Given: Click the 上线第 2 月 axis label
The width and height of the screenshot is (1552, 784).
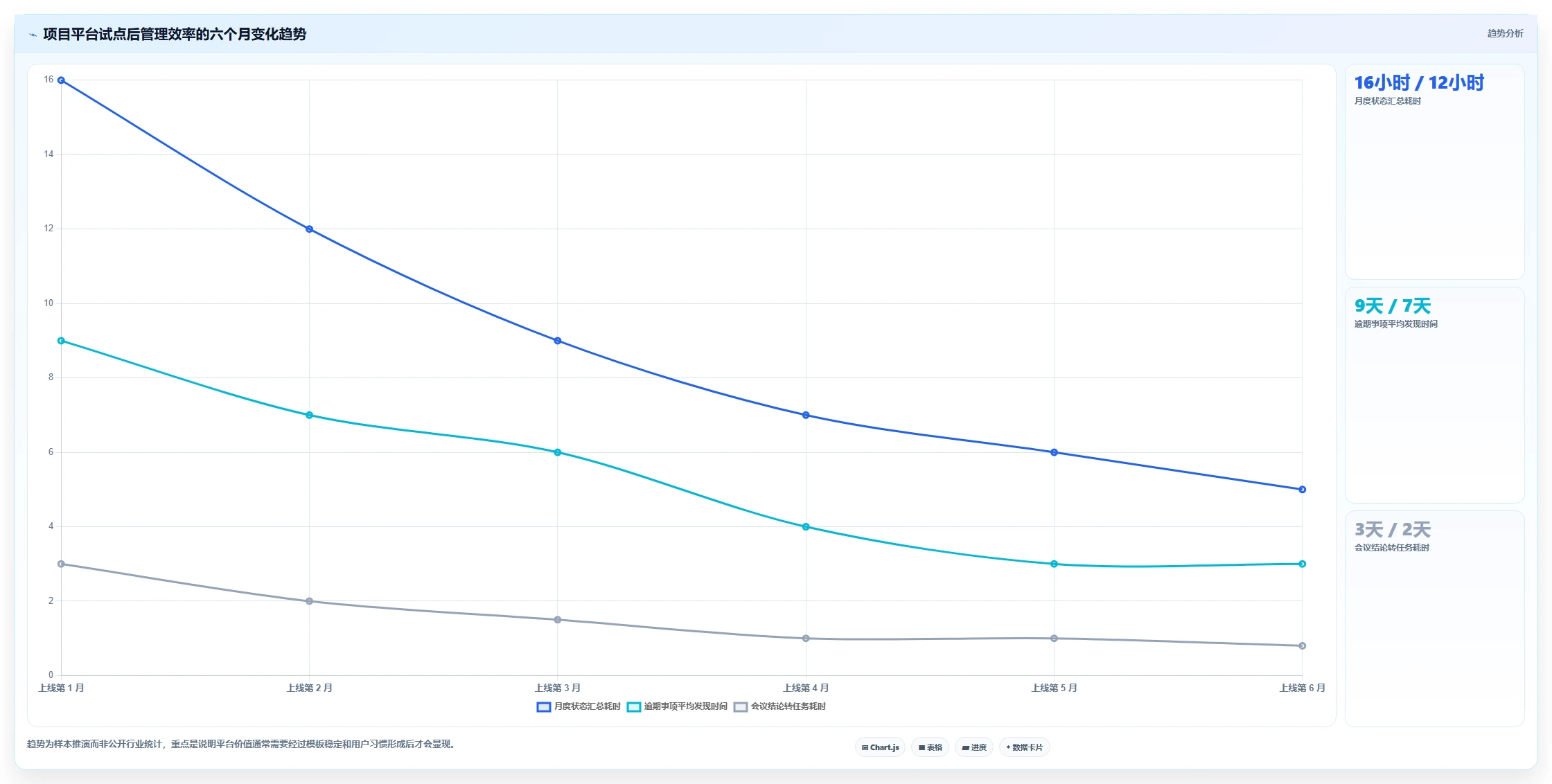Looking at the screenshot, I should pyautogui.click(x=309, y=688).
